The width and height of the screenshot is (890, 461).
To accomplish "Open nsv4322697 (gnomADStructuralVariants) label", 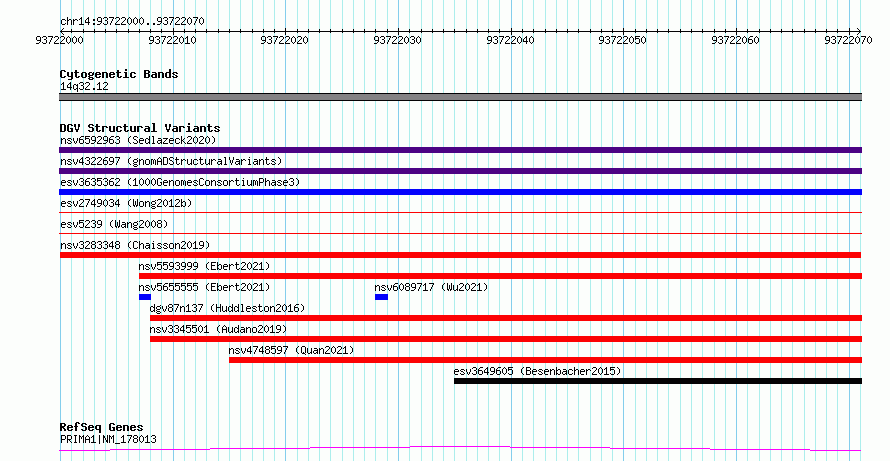I will pos(171,161).
